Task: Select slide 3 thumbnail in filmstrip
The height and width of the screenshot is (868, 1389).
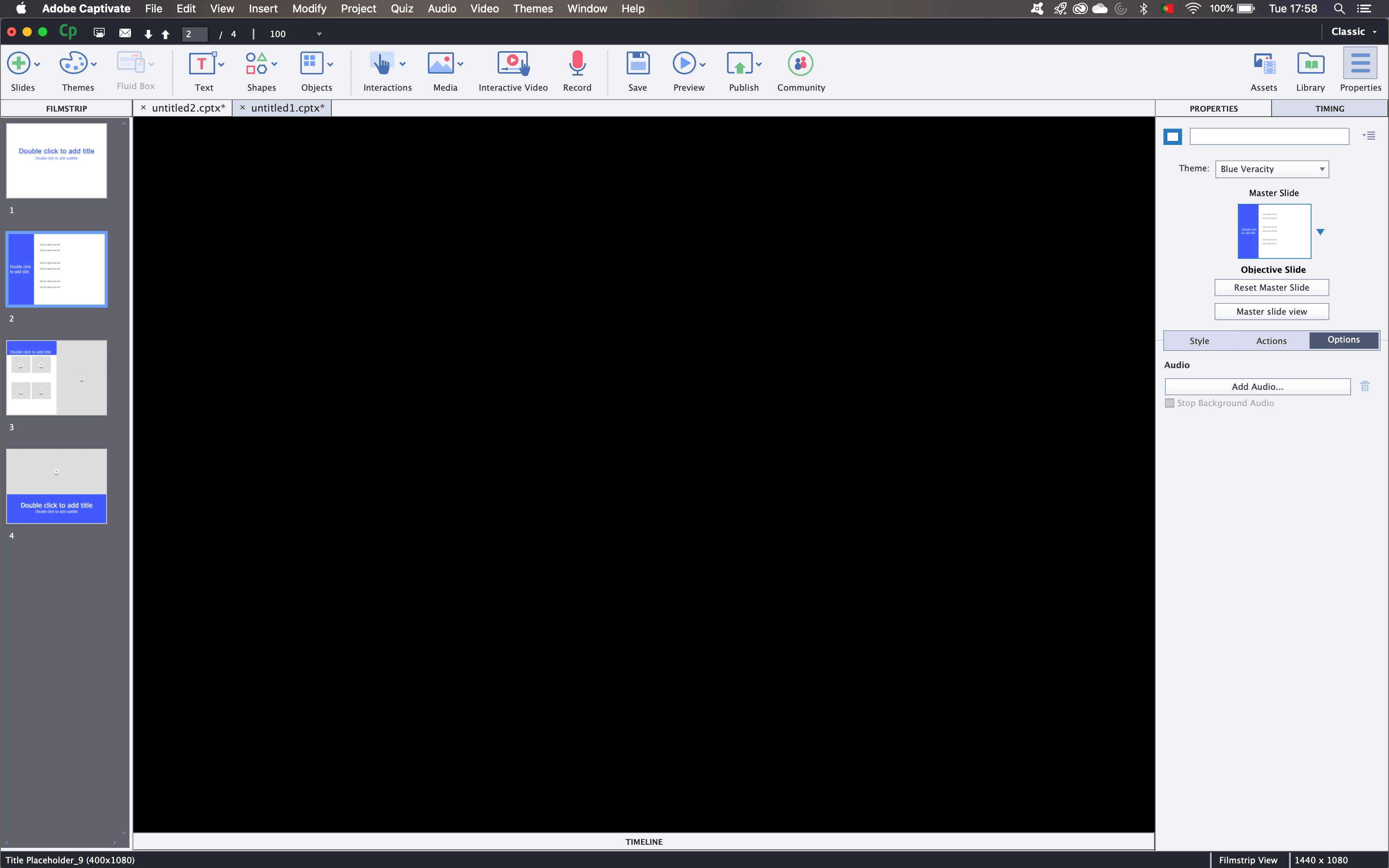Action: (x=56, y=378)
